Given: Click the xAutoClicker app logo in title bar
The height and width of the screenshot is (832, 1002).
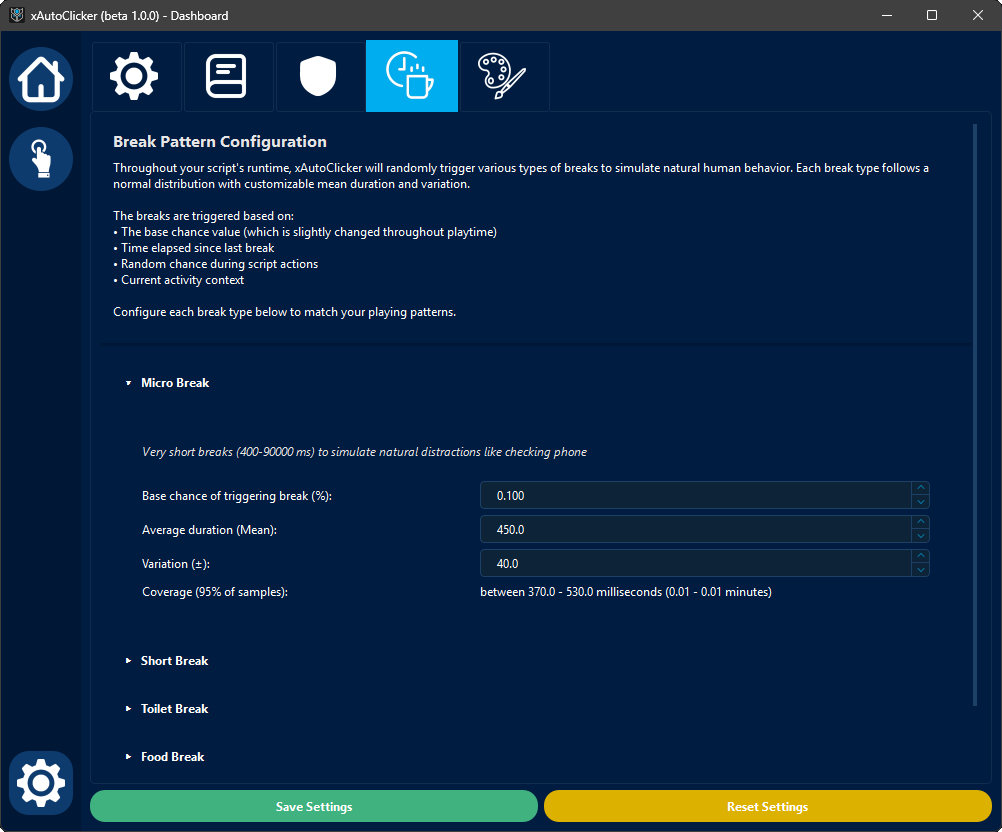Looking at the screenshot, I should tap(16, 15).
